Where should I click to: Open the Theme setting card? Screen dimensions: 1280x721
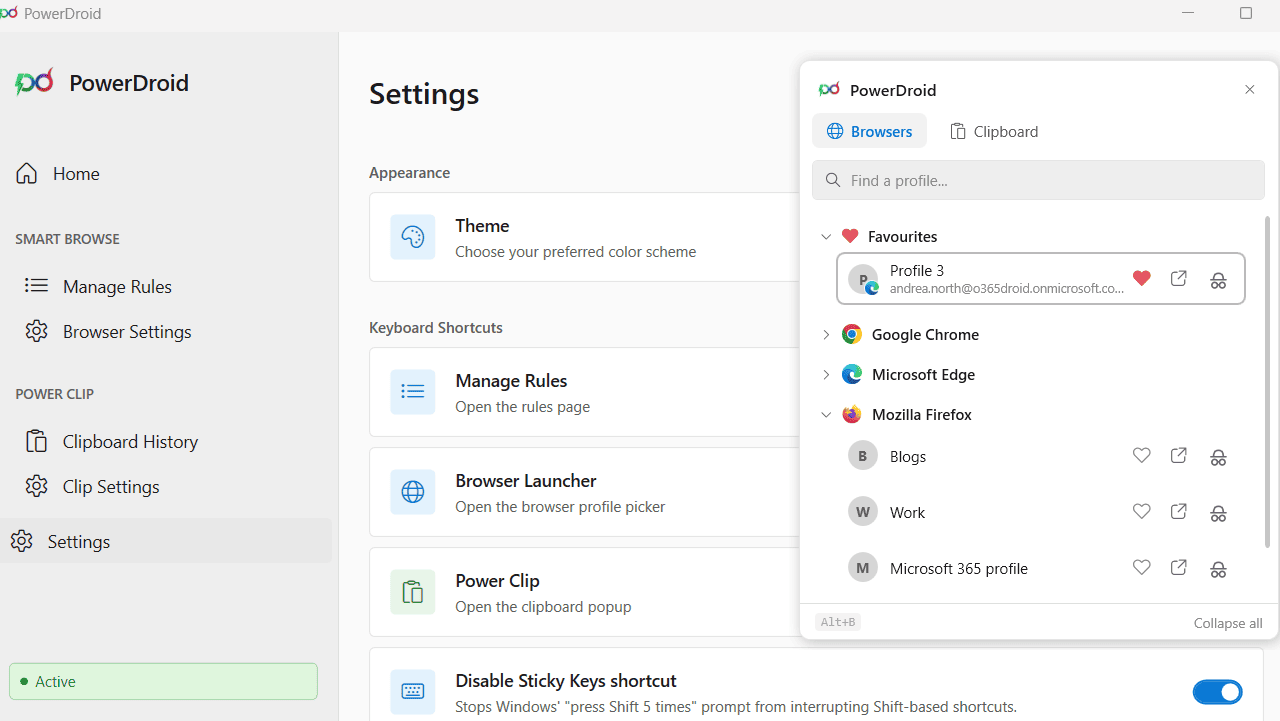coord(585,237)
